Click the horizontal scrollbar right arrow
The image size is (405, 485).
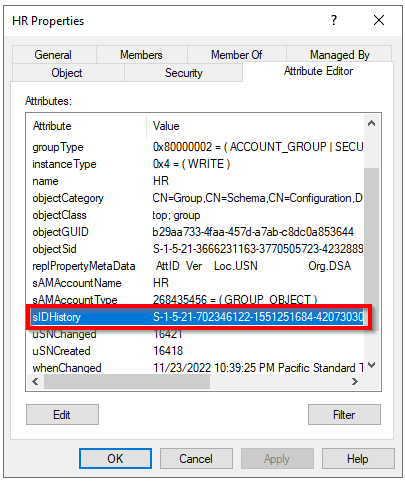click(x=355, y=381)
